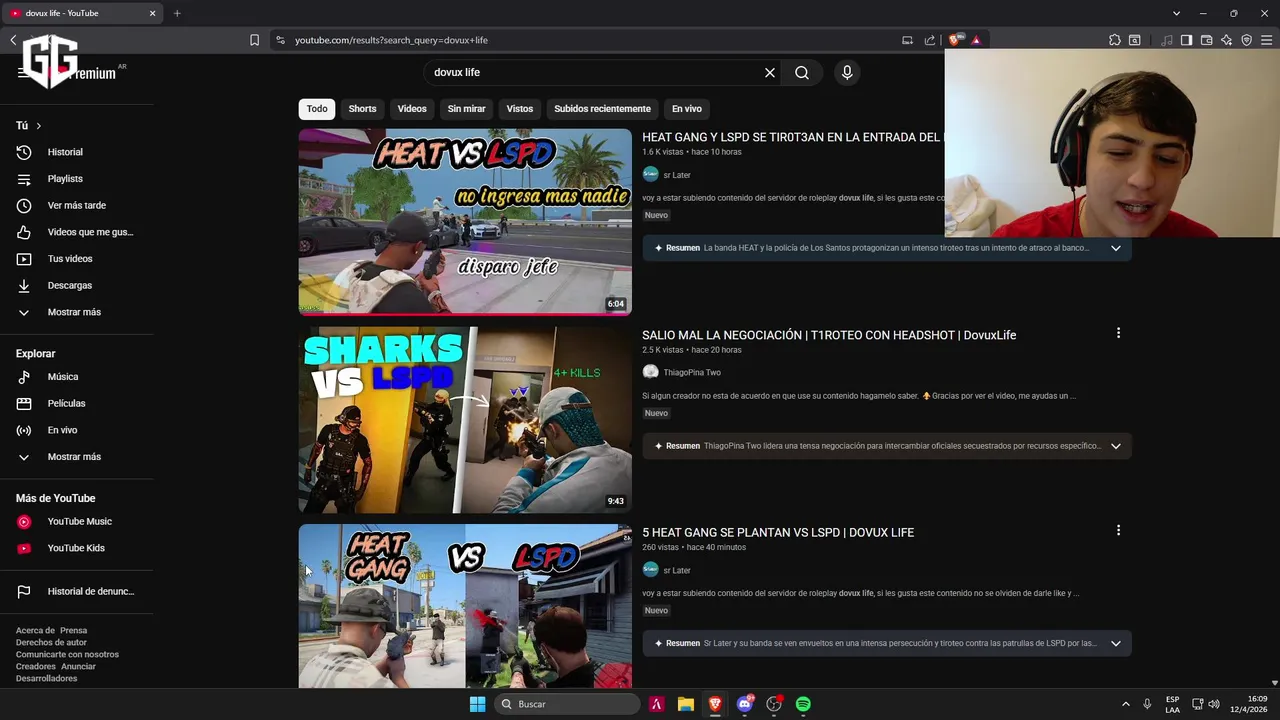Select the Todo filter chip
1280x720 pixels.
(317, 108)
